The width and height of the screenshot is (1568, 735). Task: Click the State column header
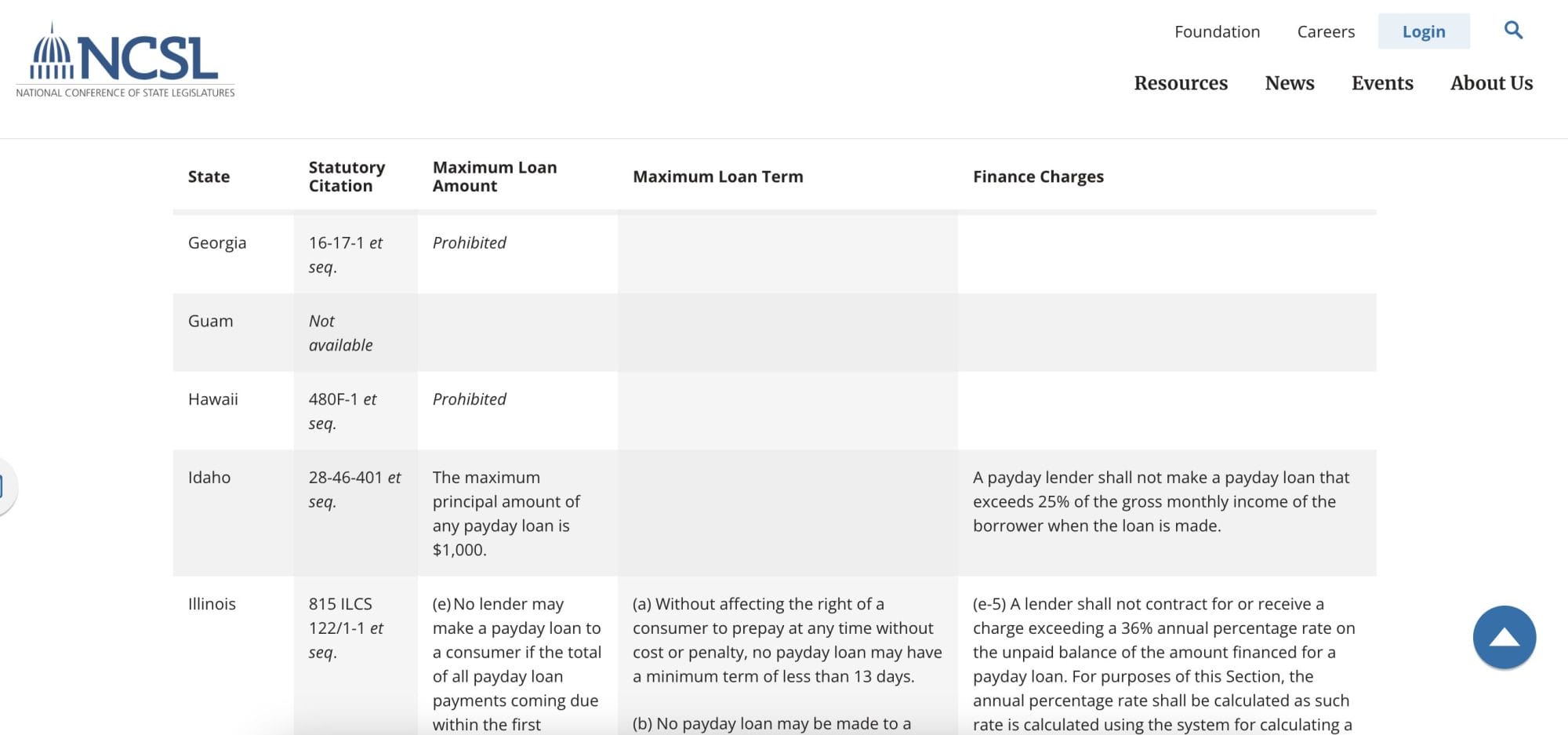pos(209,176)
